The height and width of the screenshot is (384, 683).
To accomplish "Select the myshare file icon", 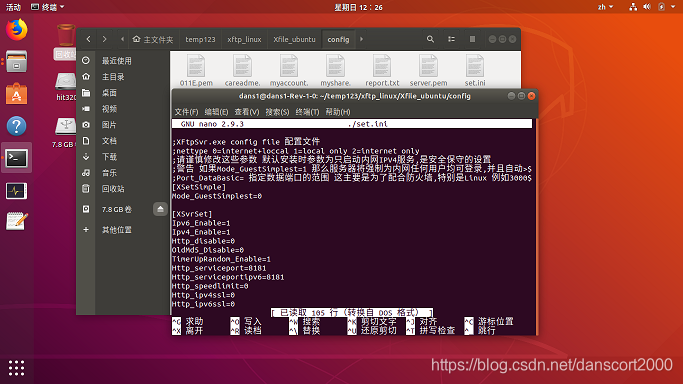I will click(x=335, y=70).
